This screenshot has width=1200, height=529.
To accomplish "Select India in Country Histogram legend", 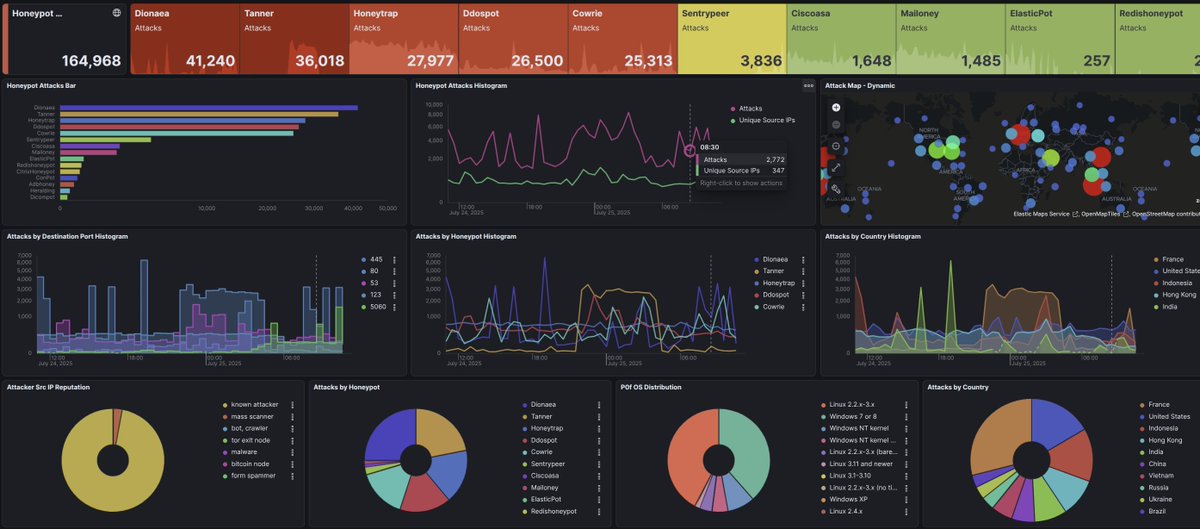I will [x=1172, y=307].
